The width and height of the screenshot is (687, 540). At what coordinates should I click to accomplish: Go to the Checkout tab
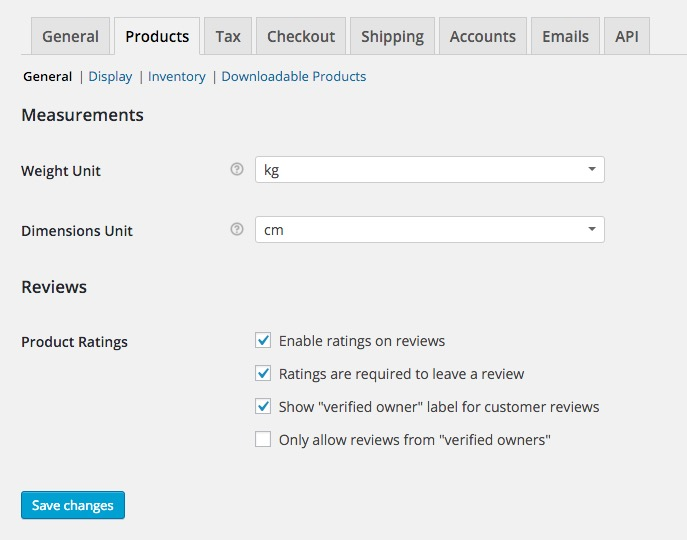[x=300, y=37]
